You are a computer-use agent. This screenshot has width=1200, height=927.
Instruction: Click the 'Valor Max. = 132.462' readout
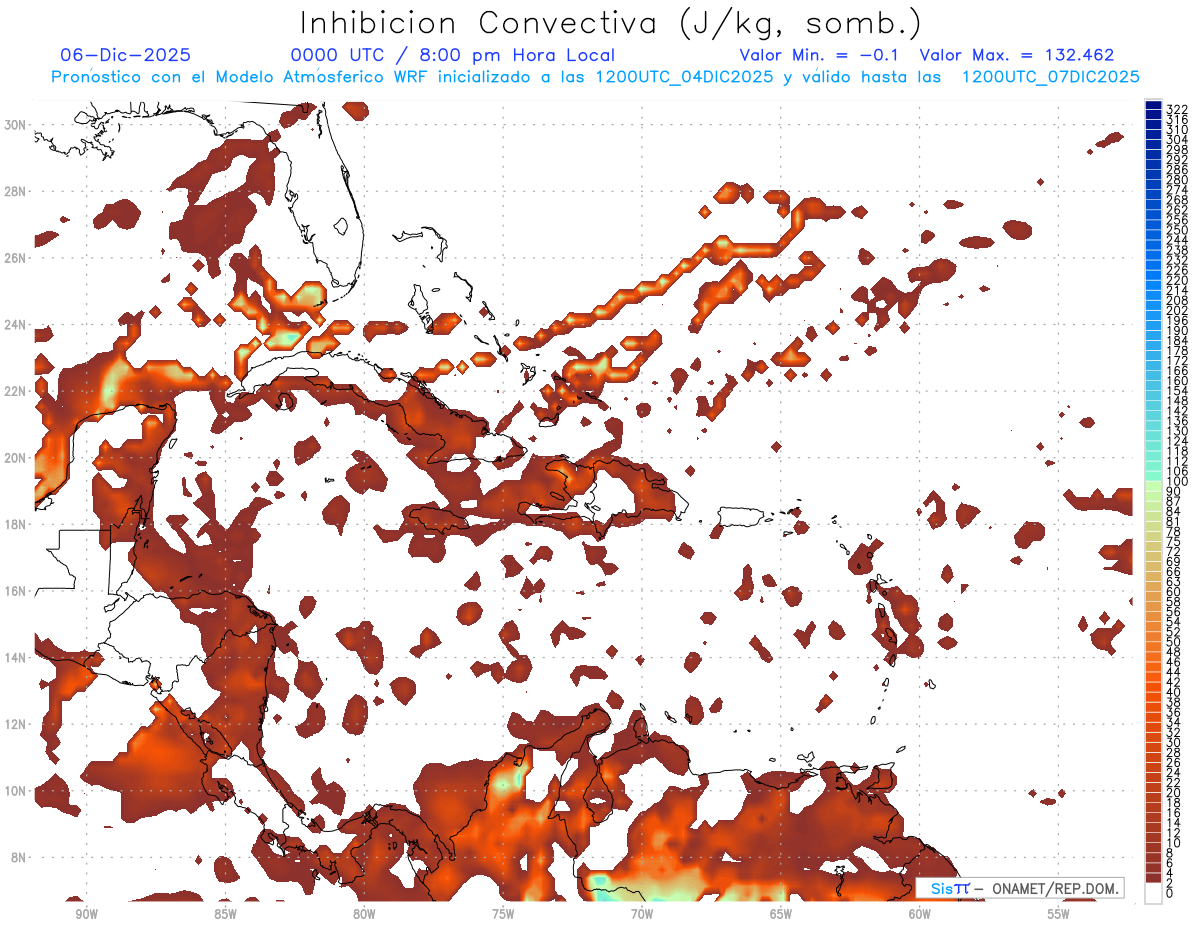1017,56
